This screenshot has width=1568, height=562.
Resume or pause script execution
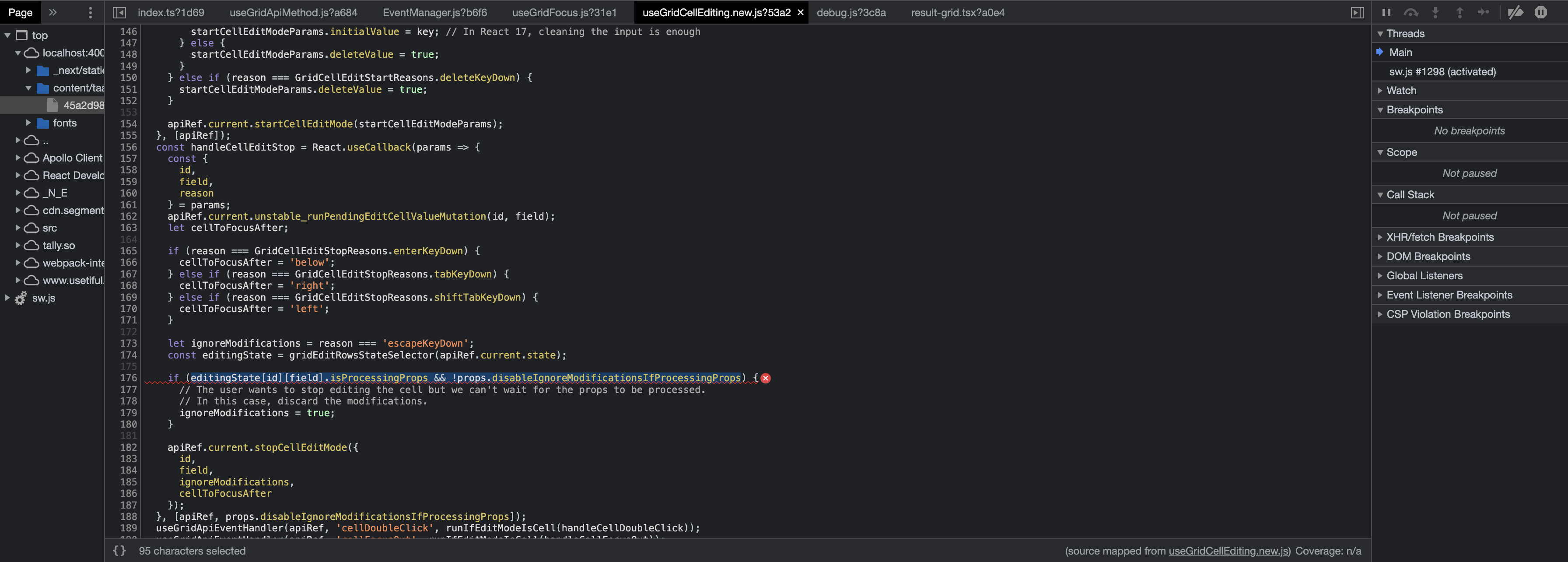pos(1386,11)
